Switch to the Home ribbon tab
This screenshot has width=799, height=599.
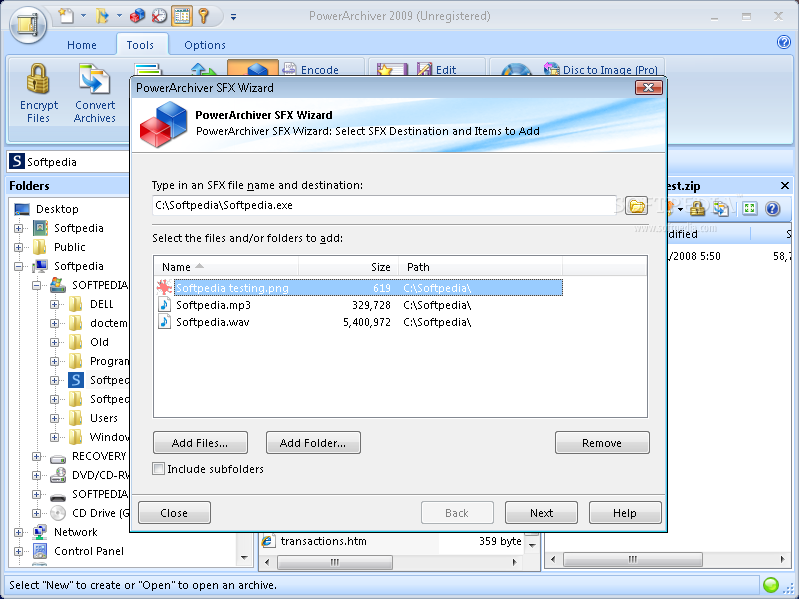(82, 45)
